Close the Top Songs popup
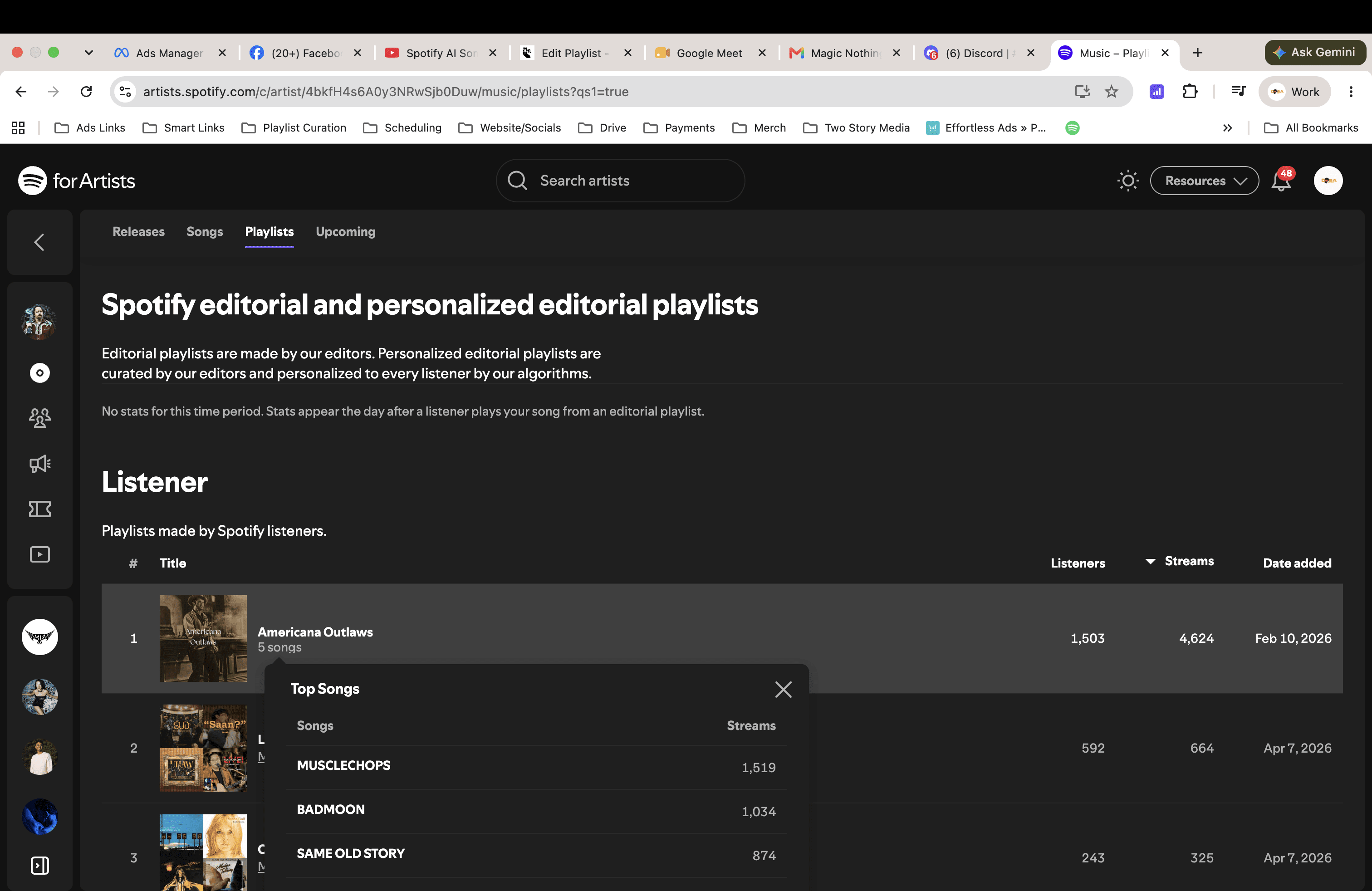Image resolution: width=1372 pixels, height=891 pixels. (x=783, y=689)
